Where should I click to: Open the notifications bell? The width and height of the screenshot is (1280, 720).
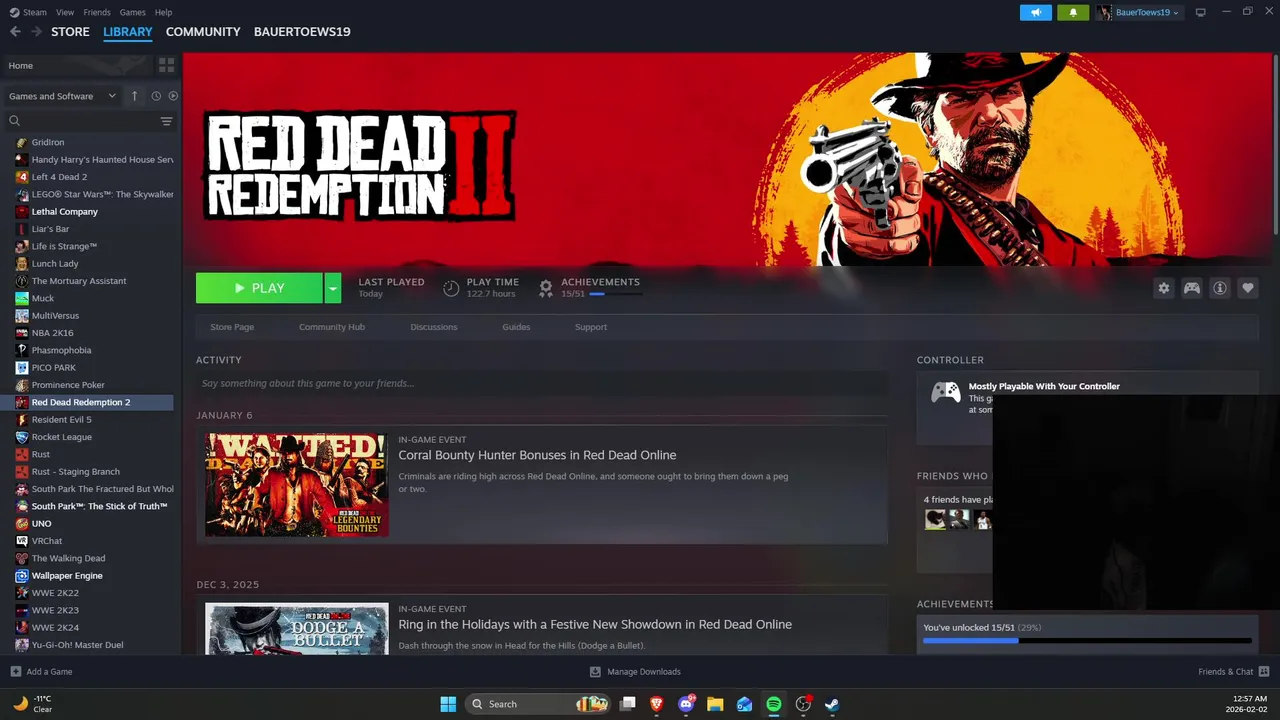pos(1073,12)
